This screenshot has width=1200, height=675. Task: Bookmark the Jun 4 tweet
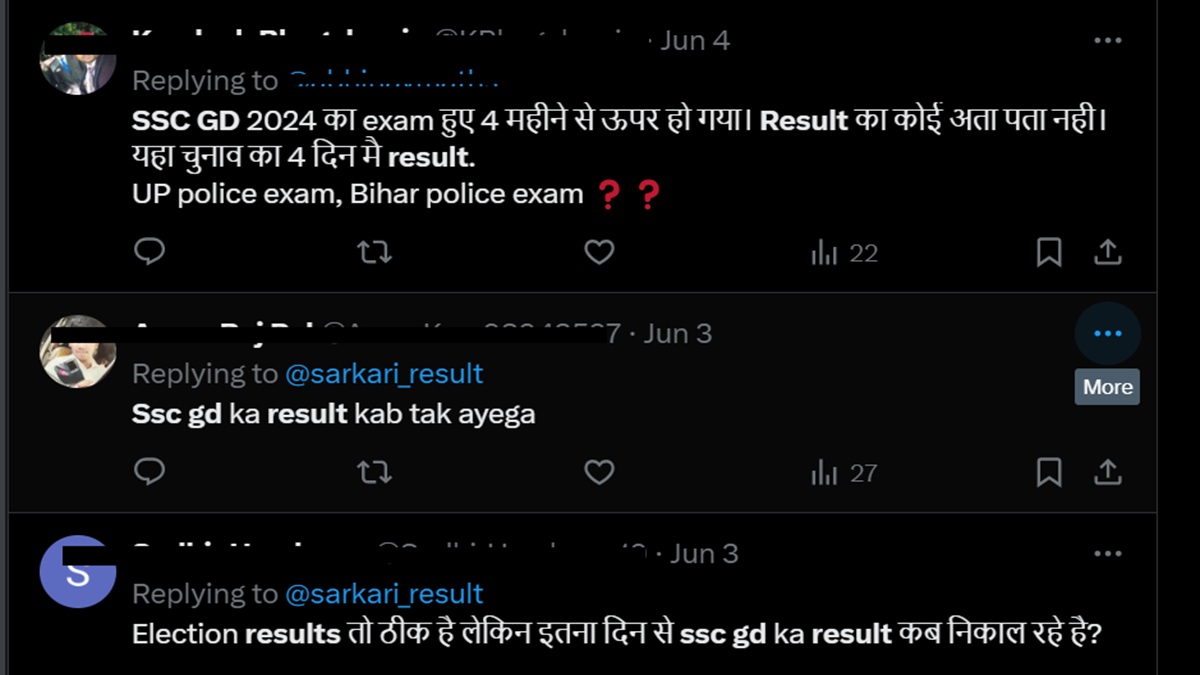(x=1048, y=253)
